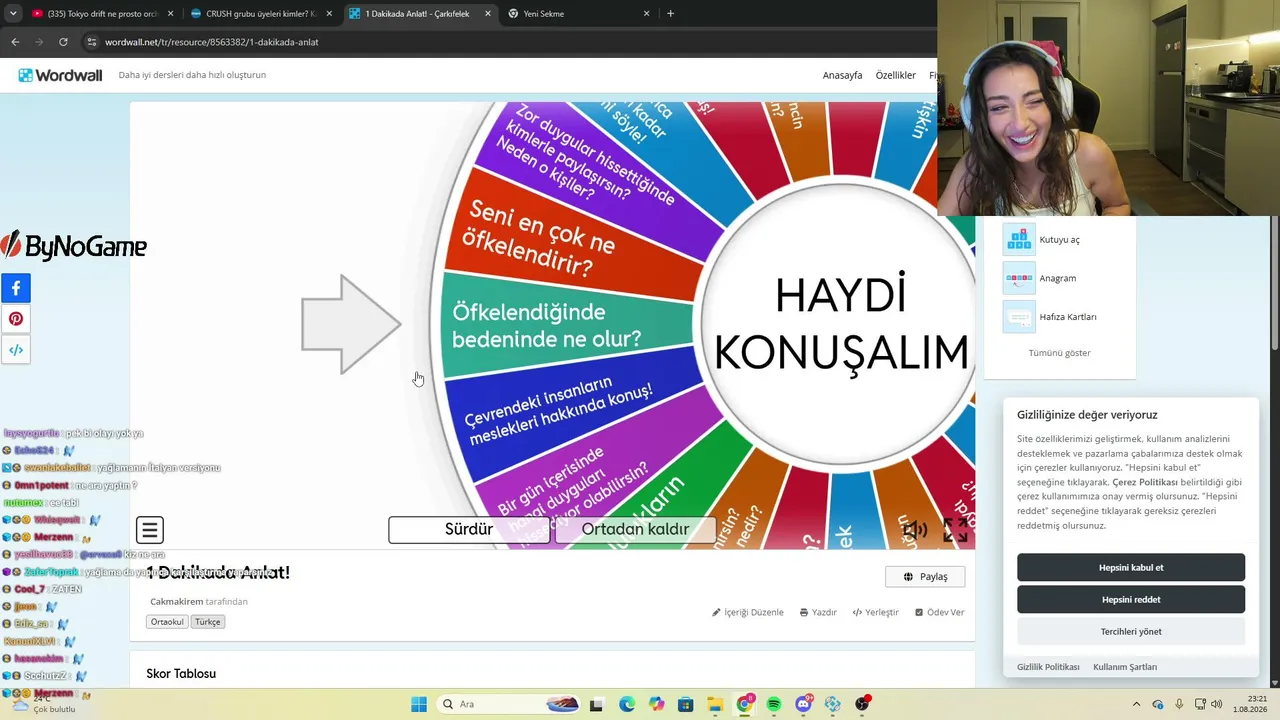Click the Ödev Ver link

[x=939, y=612]
